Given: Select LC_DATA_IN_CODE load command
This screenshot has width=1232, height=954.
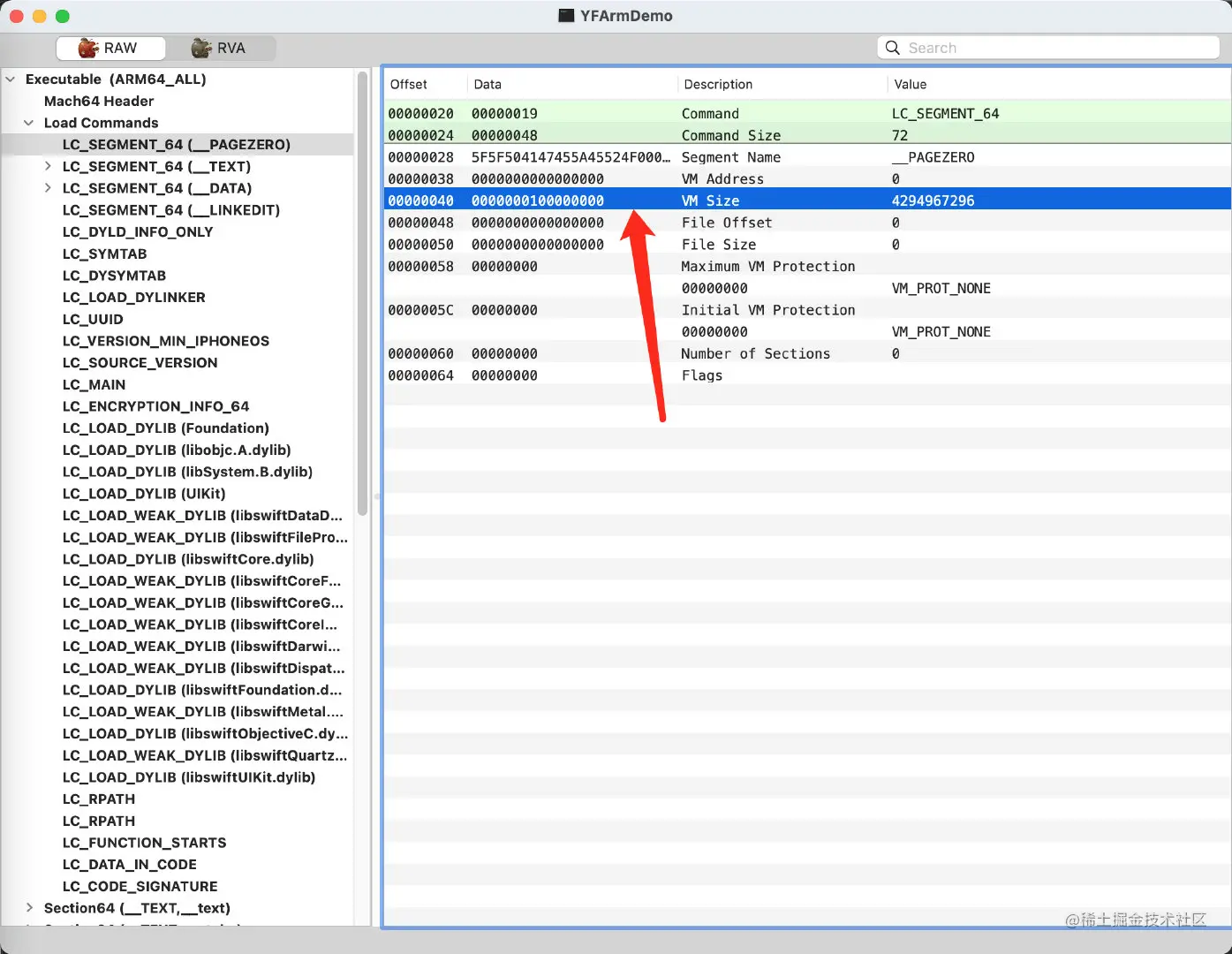Looking at the screenshot, I should point(129,865).
